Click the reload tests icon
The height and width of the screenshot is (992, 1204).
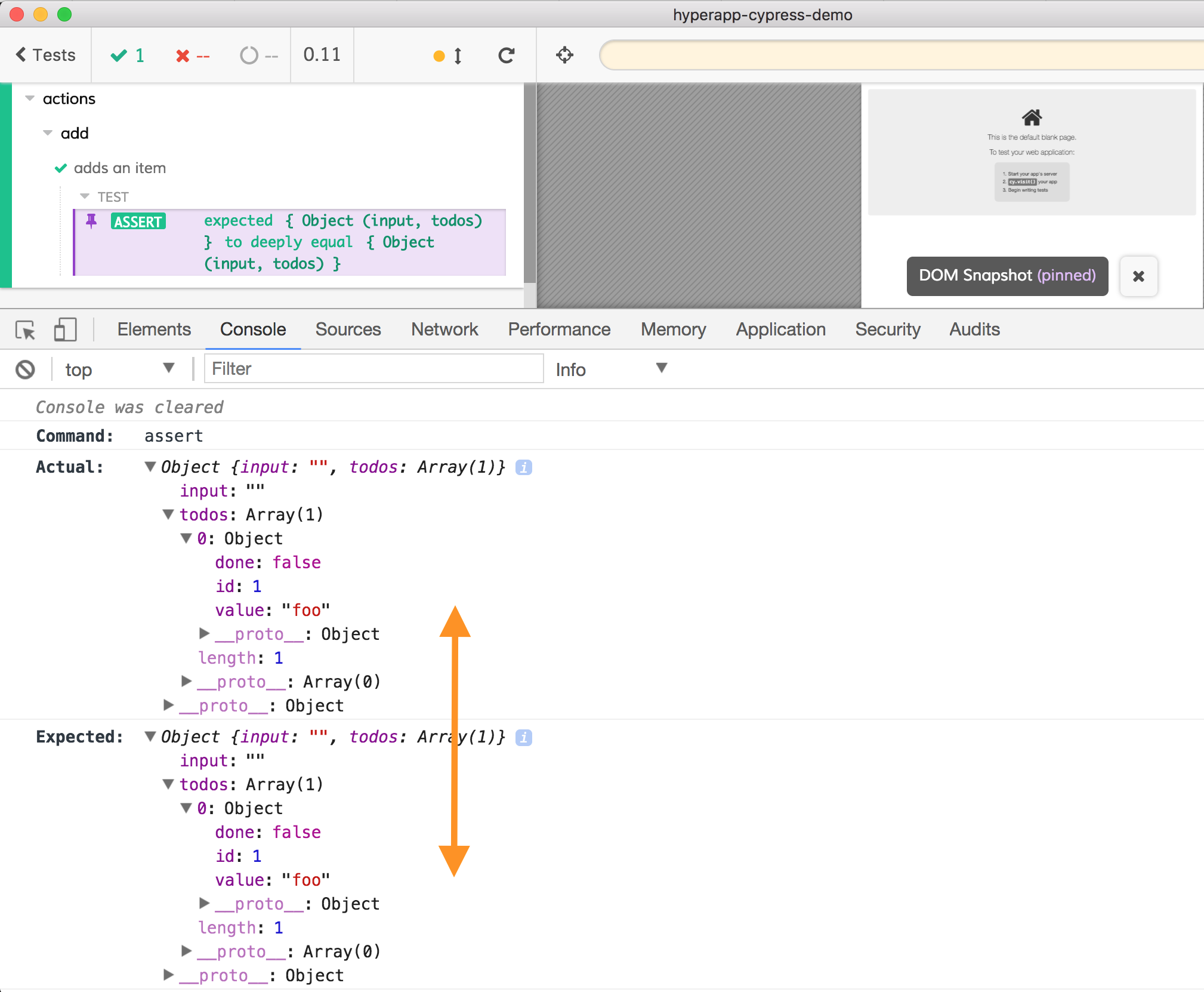tap(506, 56)
